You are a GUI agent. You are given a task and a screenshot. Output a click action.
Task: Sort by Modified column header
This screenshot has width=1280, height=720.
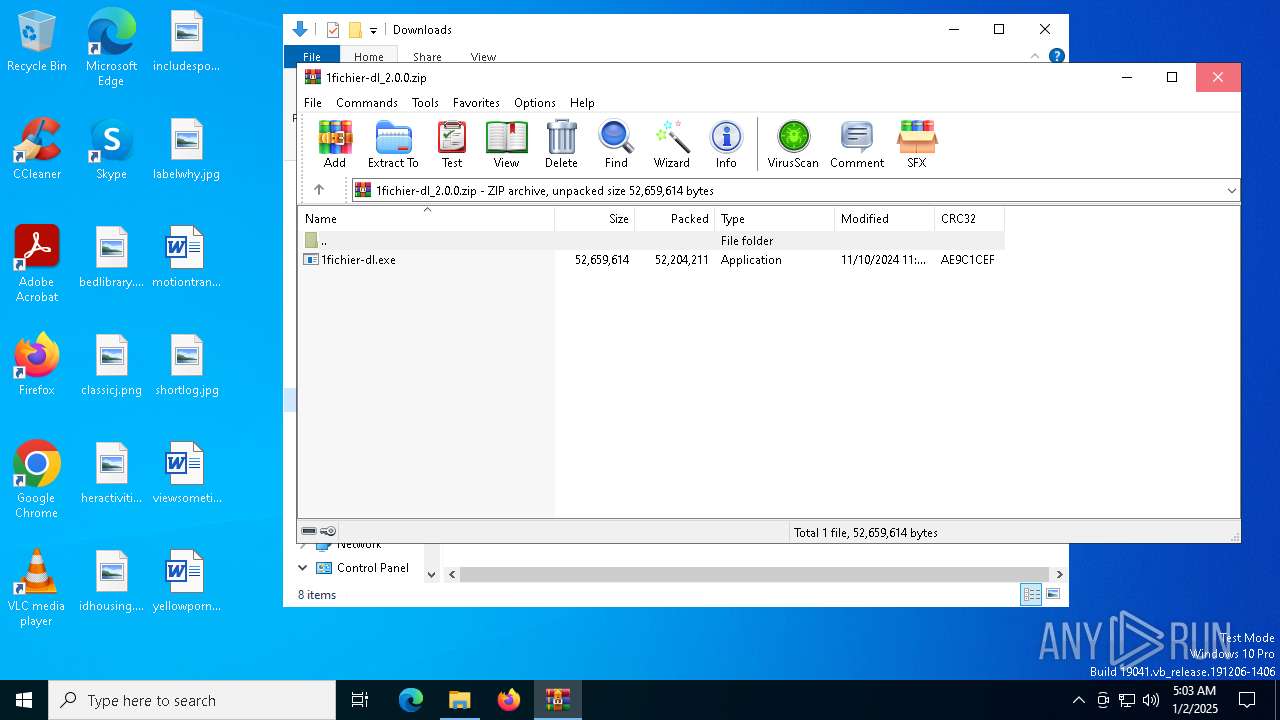884,218
